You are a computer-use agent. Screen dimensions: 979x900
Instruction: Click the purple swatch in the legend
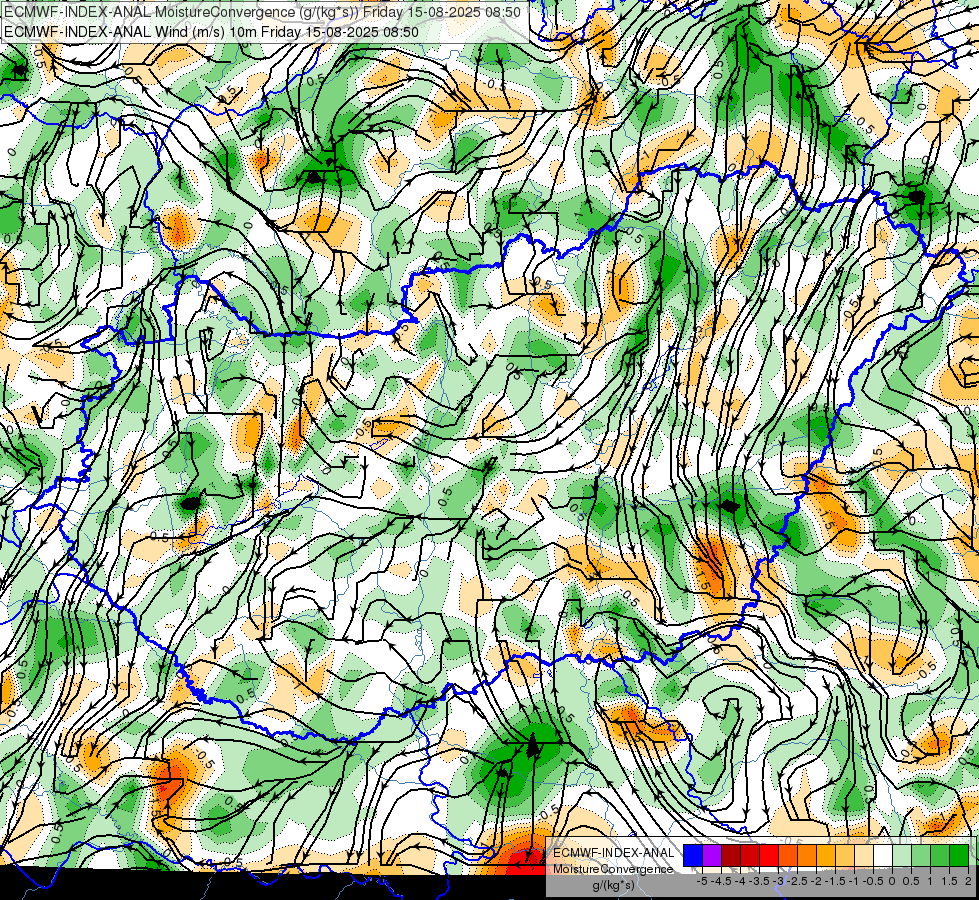pos(712,855)
